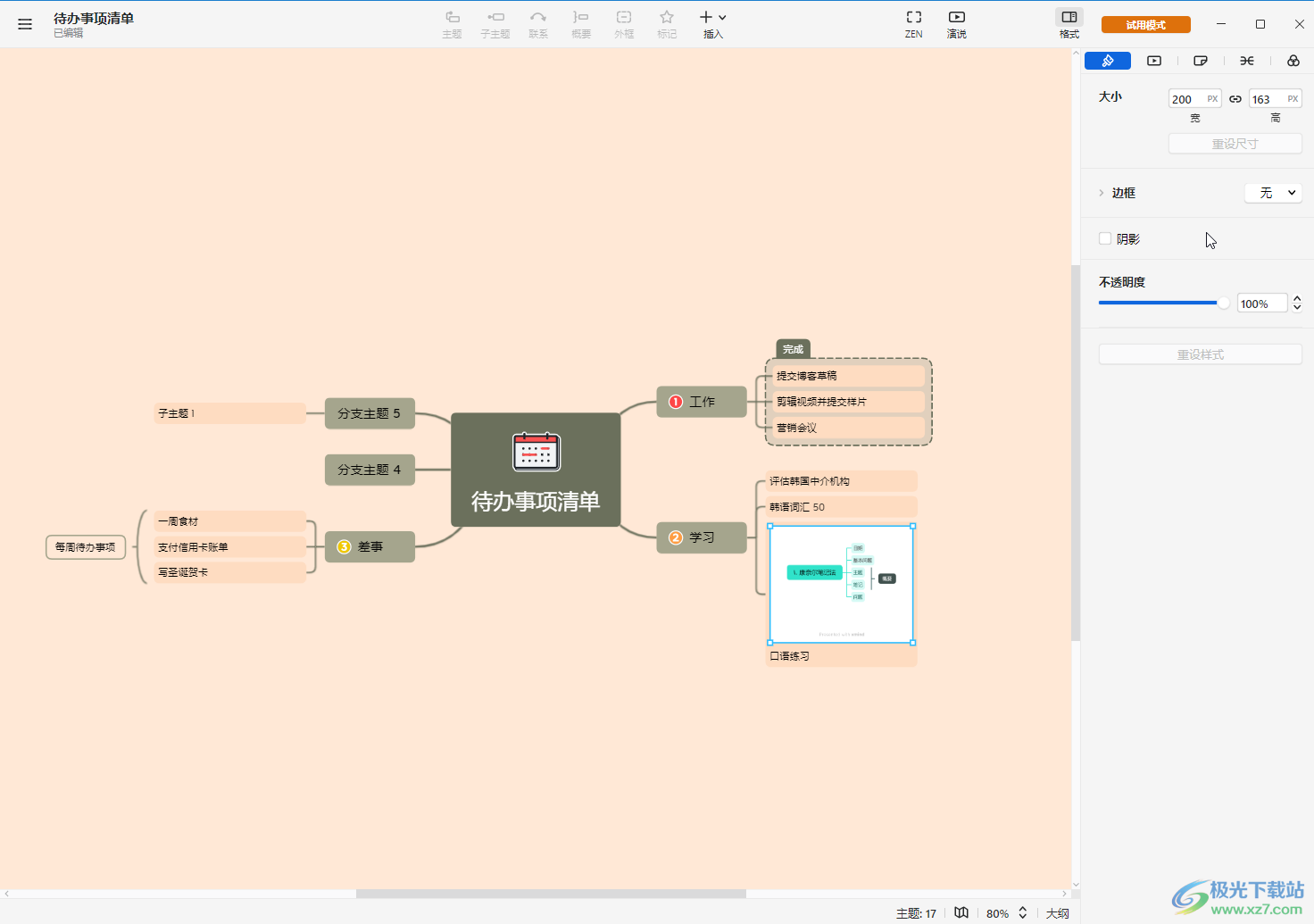Click the 联系 (Relationship) toolbar icon

[x=538, y=24]
